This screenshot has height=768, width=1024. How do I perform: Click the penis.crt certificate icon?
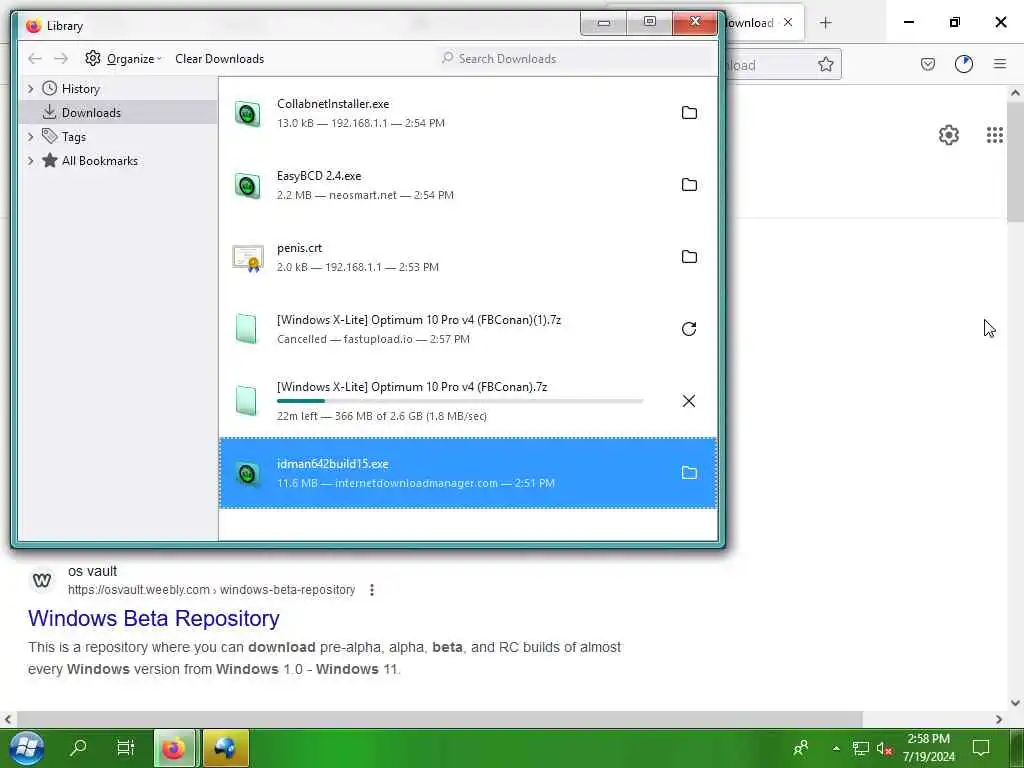(x=248, y=258)
